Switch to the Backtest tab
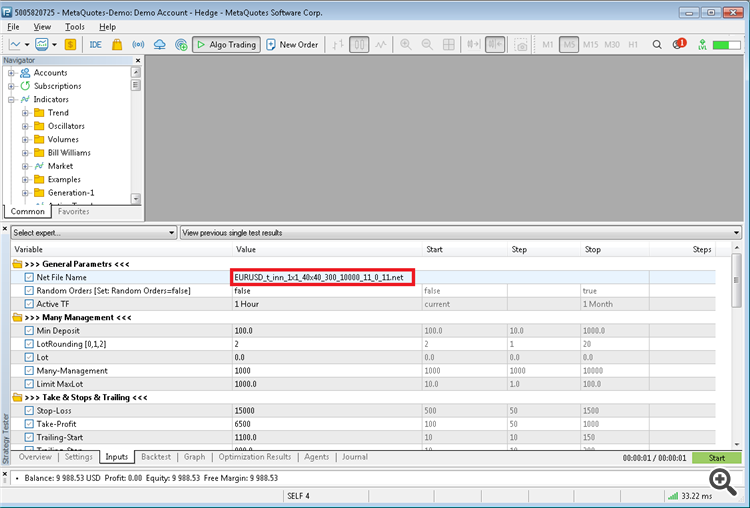The height and width of the screenshot is (508, 750). (155, 457)
